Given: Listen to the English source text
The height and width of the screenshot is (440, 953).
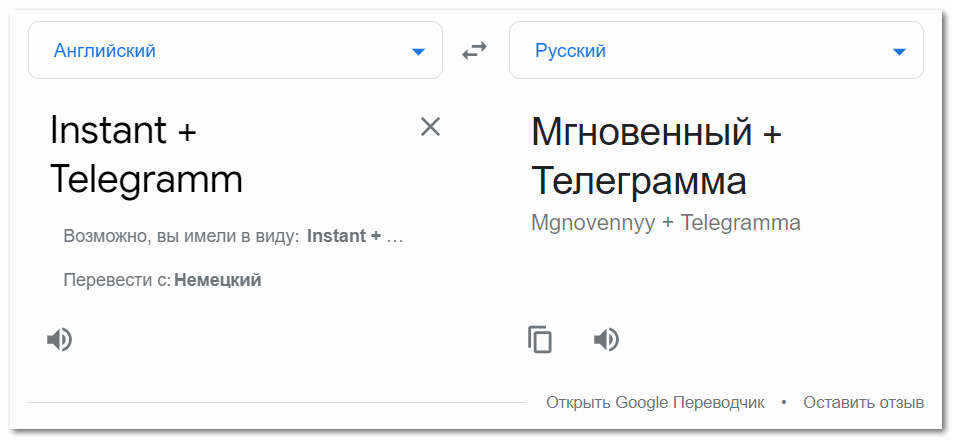Looking at the screenshot, I should (59, 340).
